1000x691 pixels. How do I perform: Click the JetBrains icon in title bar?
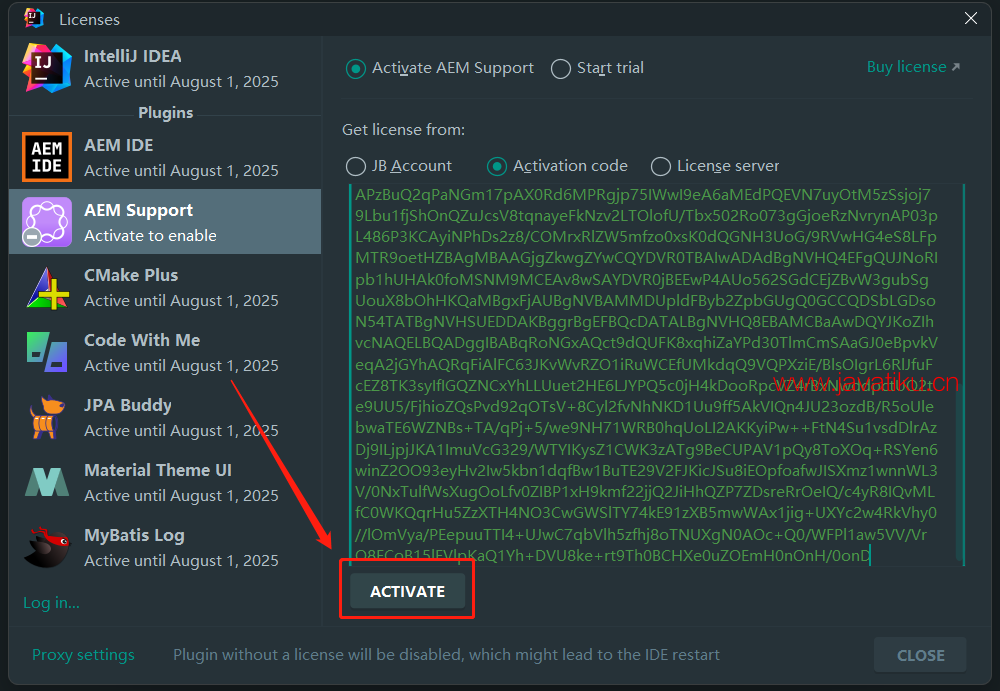tap(34, 18)
